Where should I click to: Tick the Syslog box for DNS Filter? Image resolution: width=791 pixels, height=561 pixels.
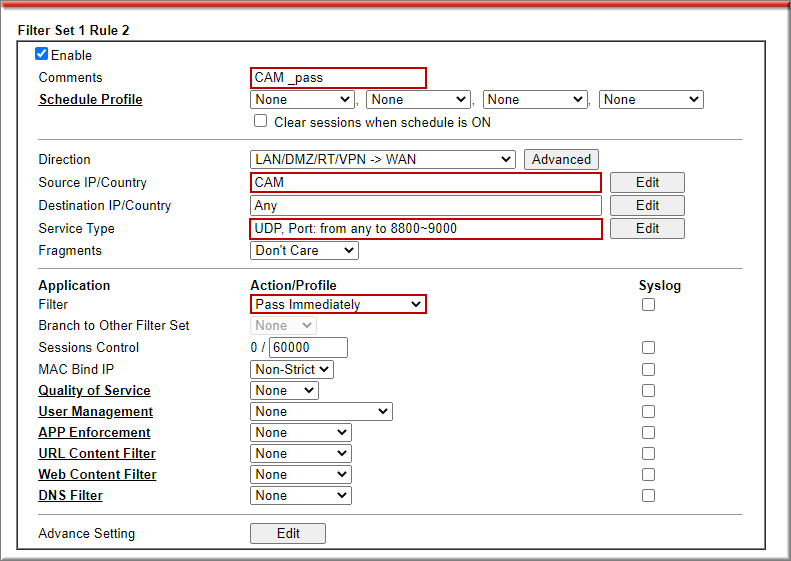[648, 496]
